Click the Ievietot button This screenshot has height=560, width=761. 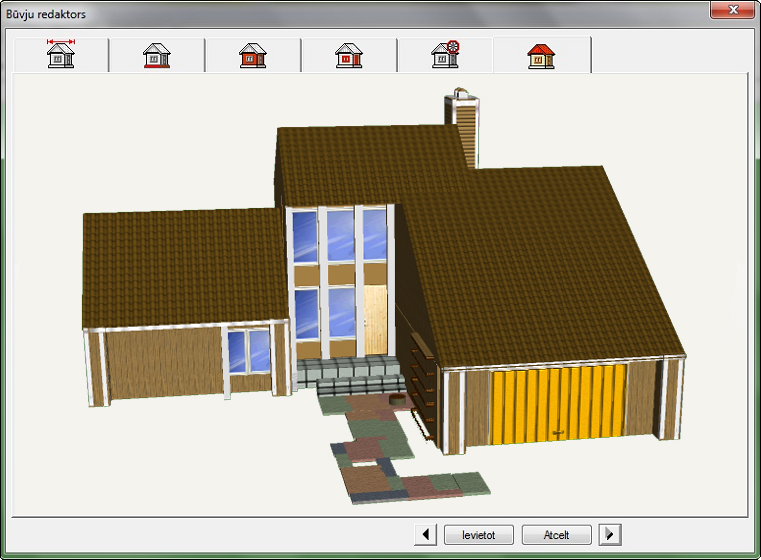[x=479, y=535]
